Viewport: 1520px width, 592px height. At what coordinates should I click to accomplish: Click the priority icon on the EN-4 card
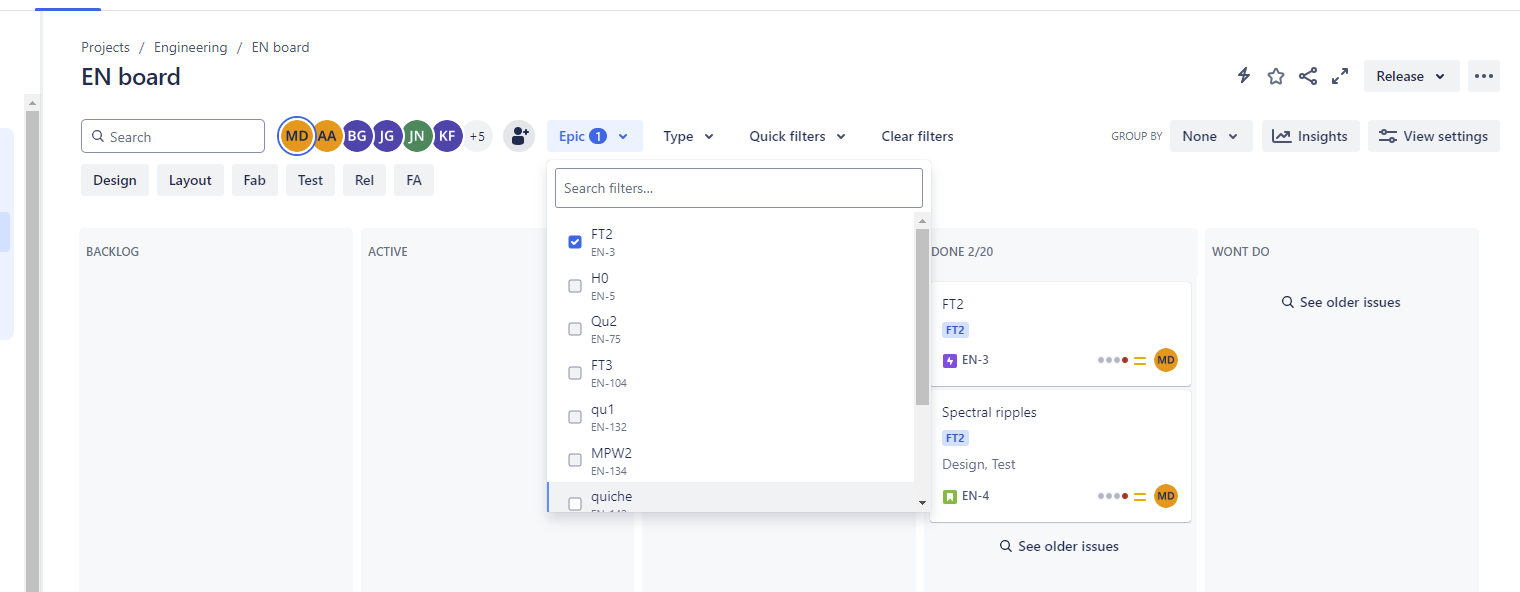click(x=1140, y=496)
